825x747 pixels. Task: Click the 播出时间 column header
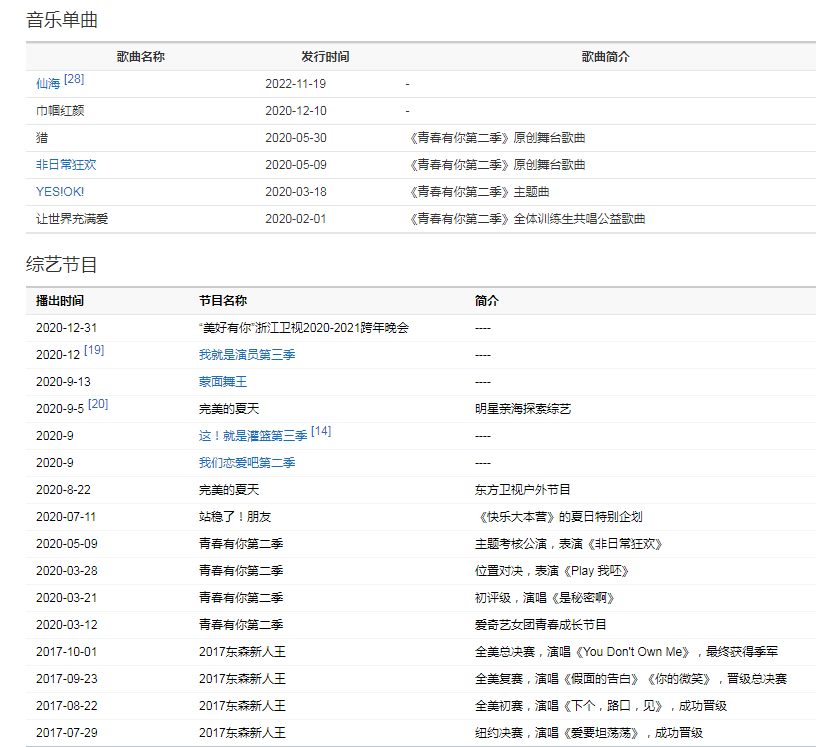click(x=60, y=301)
